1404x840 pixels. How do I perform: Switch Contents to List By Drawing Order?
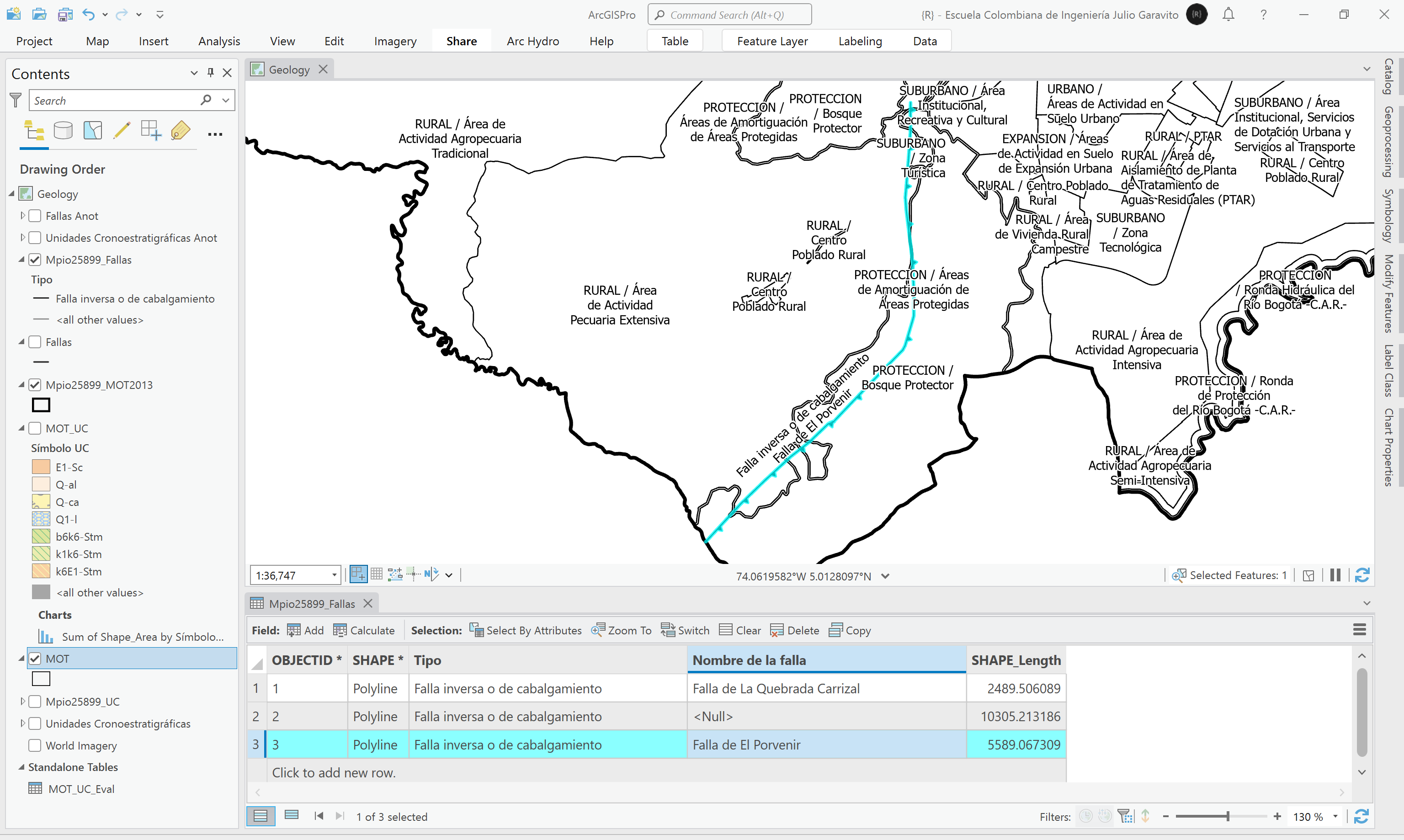35,131
